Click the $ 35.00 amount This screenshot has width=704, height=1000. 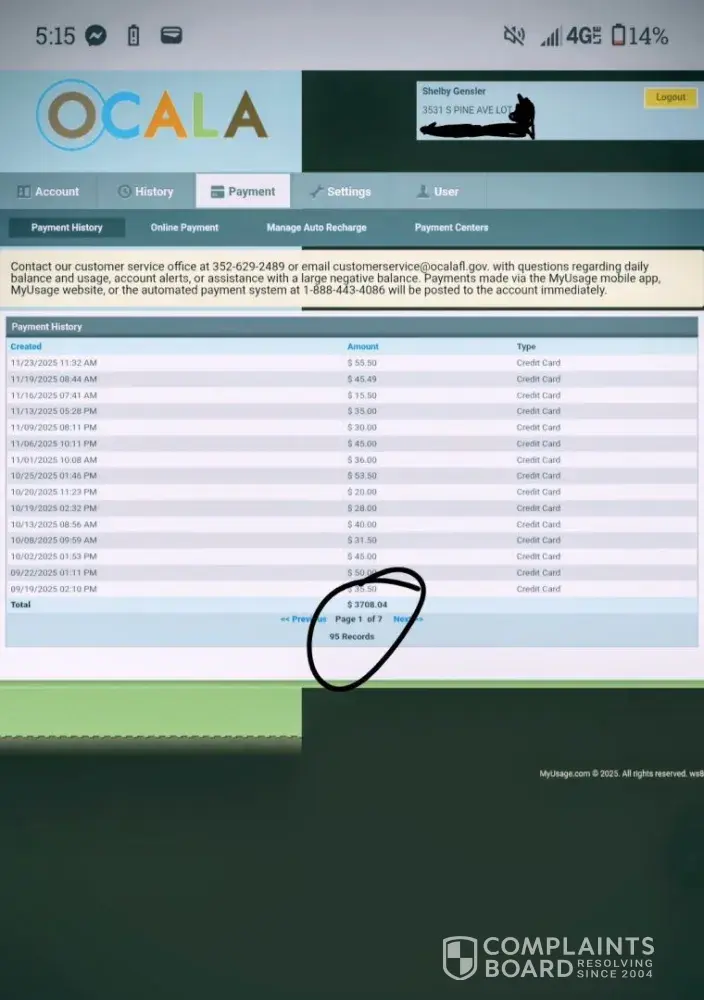click(x=362, y=411)
